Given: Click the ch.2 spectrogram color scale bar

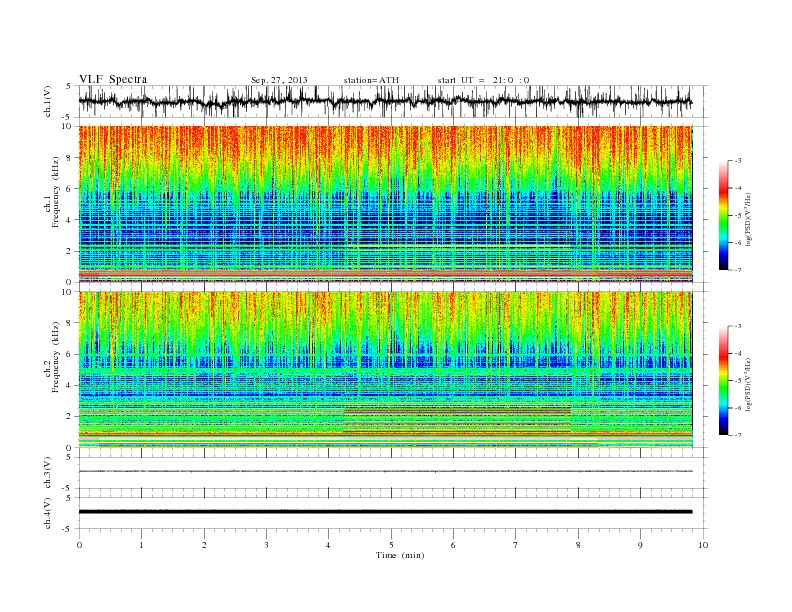Looking at the screenshot, I should point(724,380).
